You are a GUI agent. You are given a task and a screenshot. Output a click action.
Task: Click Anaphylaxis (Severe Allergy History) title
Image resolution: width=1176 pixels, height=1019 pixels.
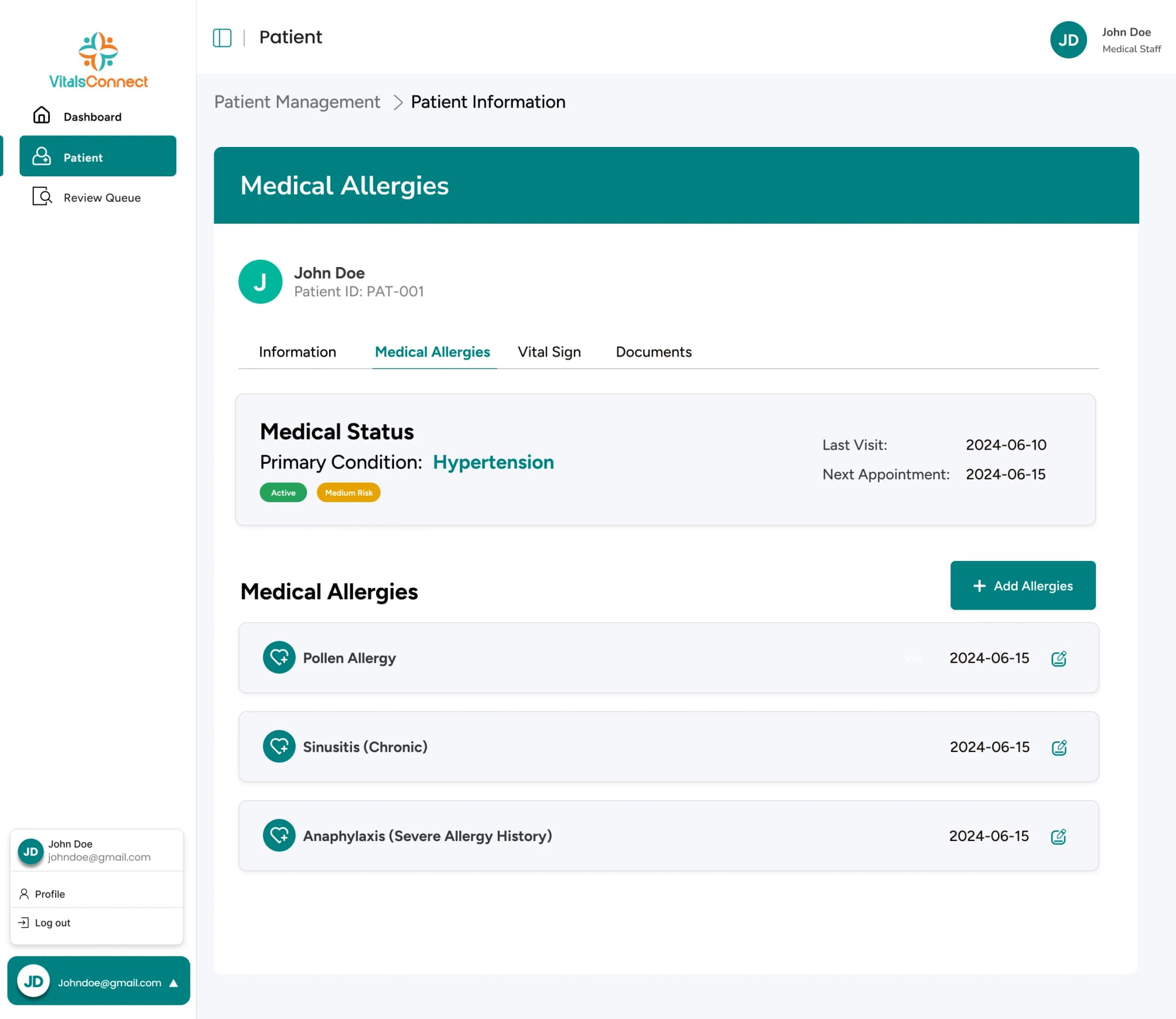427,836
